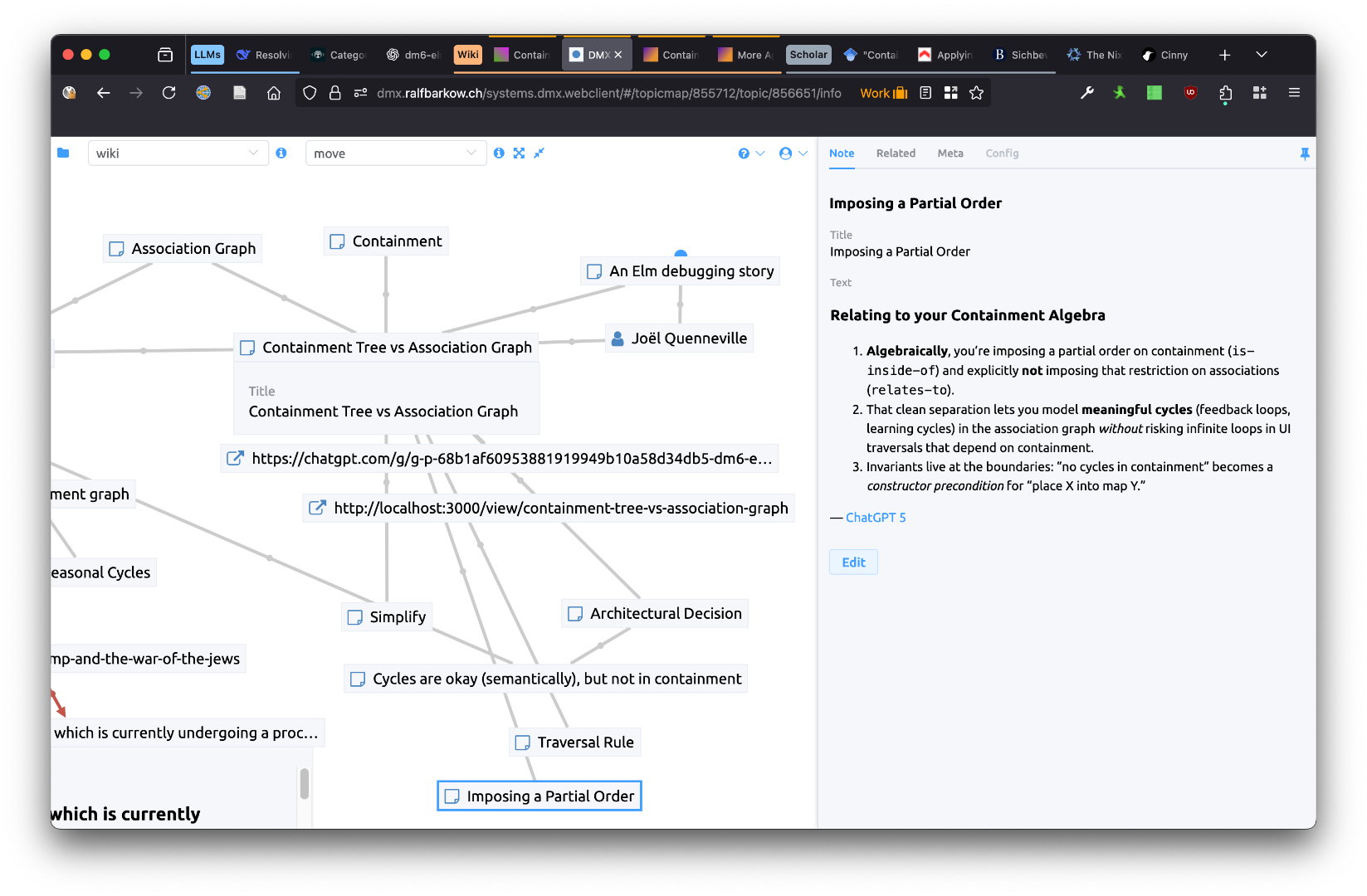Click the browser reload button
Viewport: 1367px width, 896px height.
pos(169,93)
